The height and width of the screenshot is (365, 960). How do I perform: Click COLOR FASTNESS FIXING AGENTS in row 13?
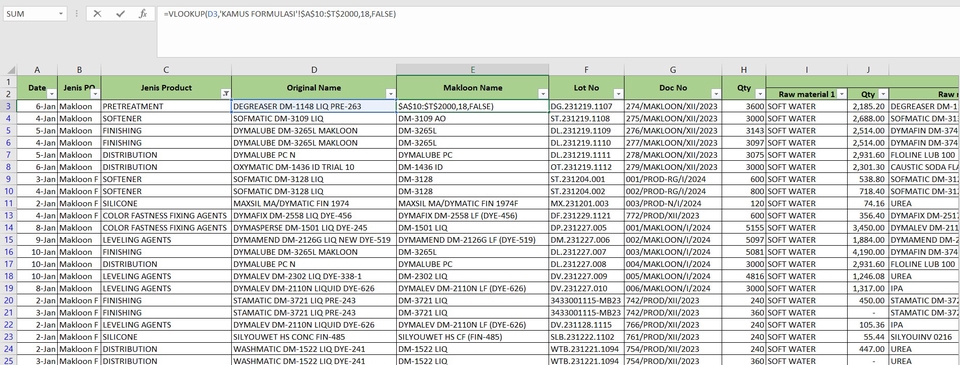[x=166, y=216]
